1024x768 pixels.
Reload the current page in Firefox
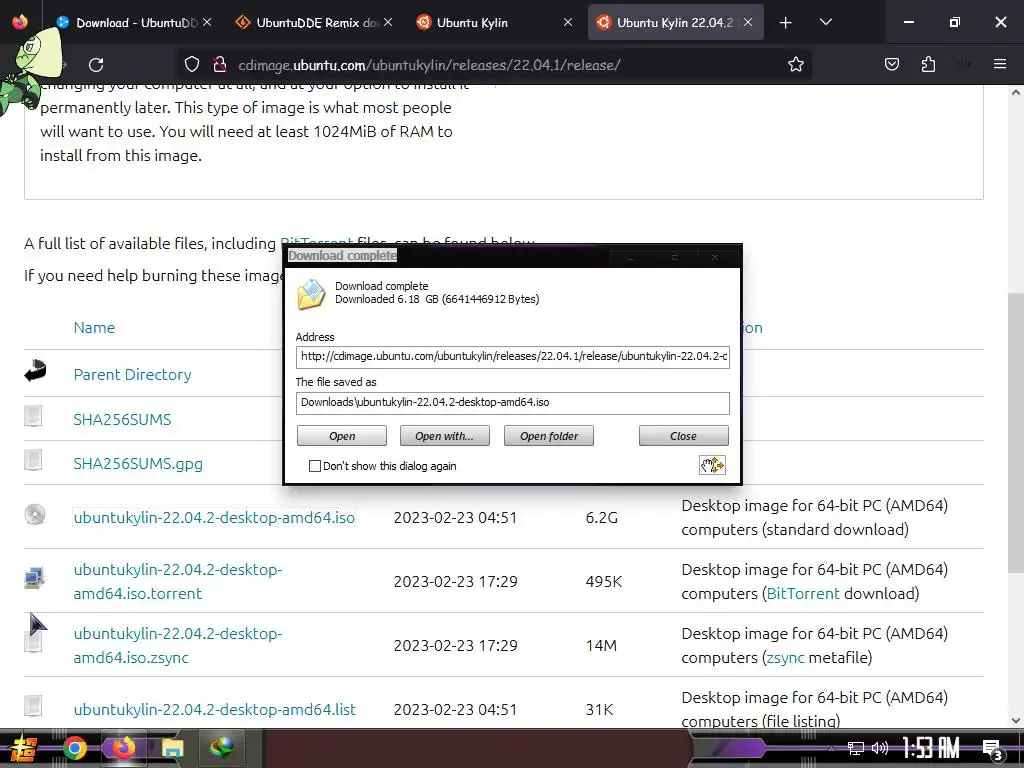[x=96, y=65]
